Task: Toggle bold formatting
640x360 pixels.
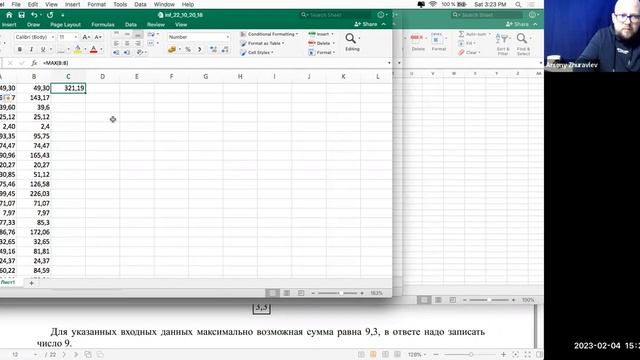Action: (x=20, y=50)
